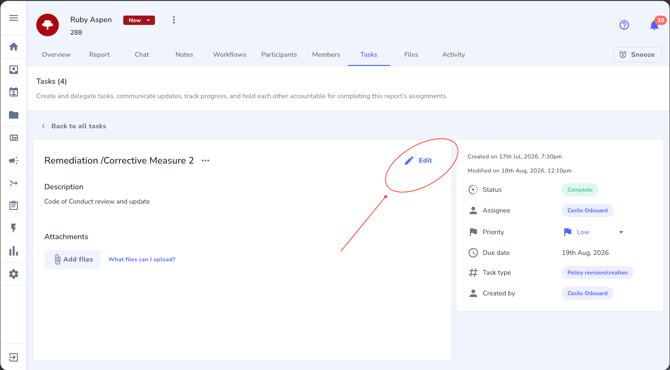This screenshot has height=370, width=670.
Task: Open the folder icon in sidebar
Action: [x=14, y=115]
